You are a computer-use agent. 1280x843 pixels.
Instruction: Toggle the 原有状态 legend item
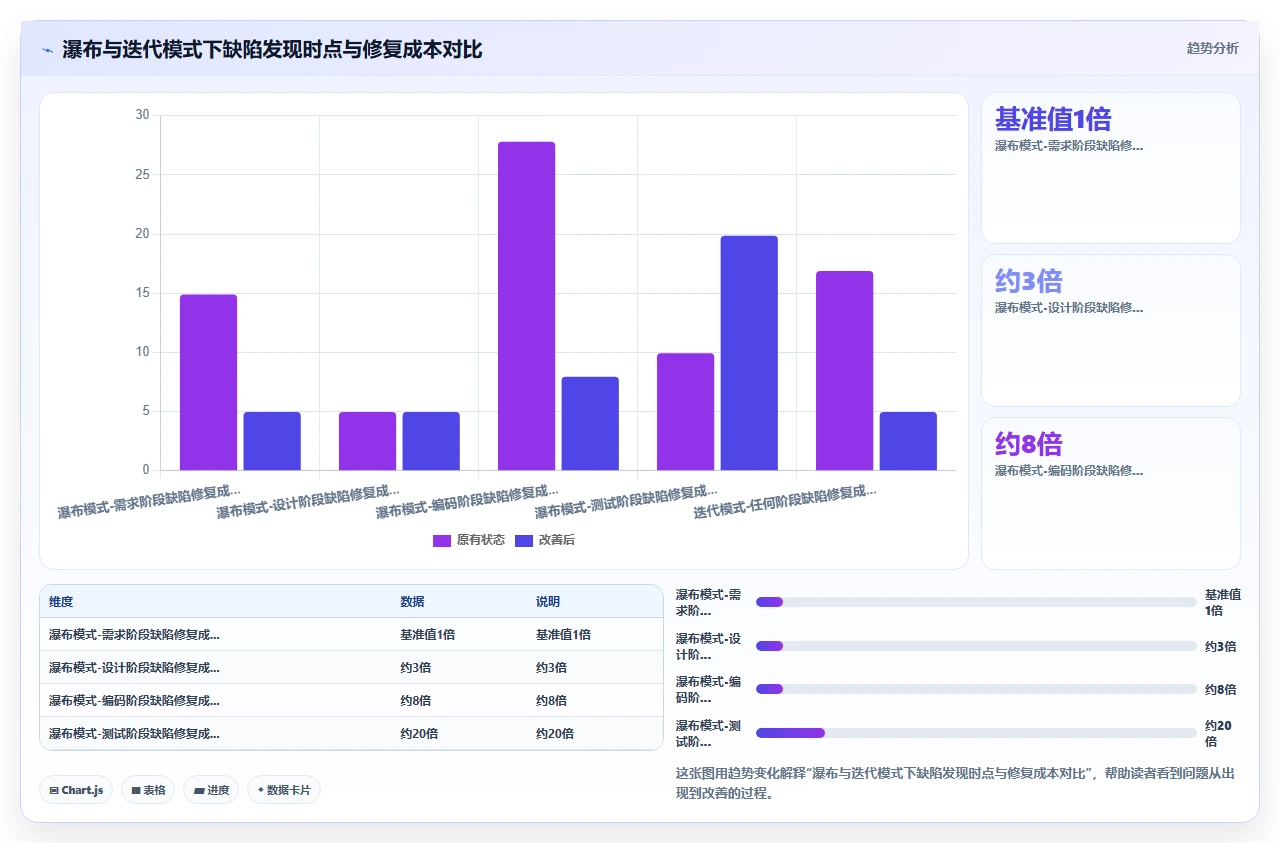point(468,540)
